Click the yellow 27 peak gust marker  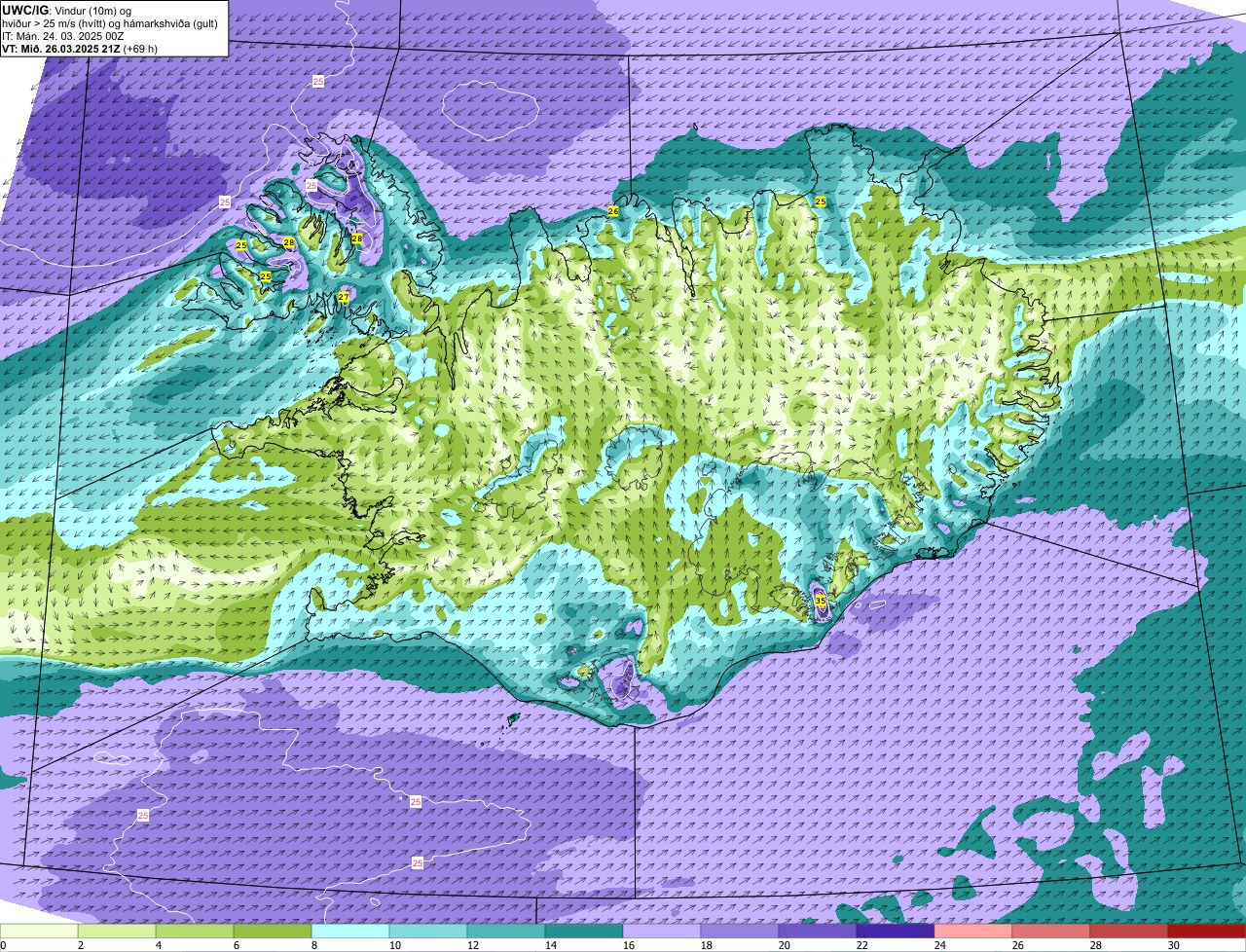344,296
